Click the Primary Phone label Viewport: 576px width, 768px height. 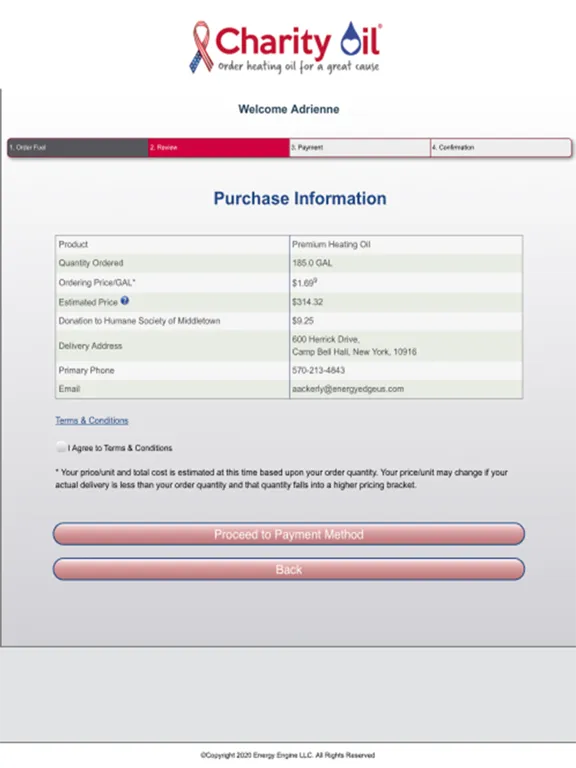pyautogui.click(x=86, y=370)
